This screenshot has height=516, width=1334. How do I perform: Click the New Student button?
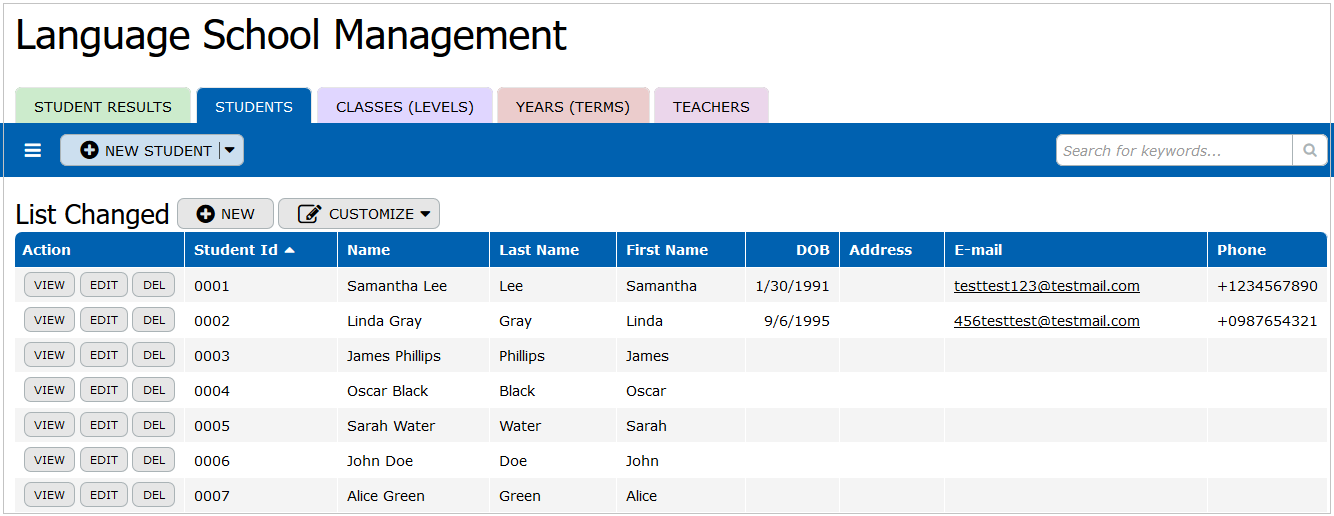[146, 151]
